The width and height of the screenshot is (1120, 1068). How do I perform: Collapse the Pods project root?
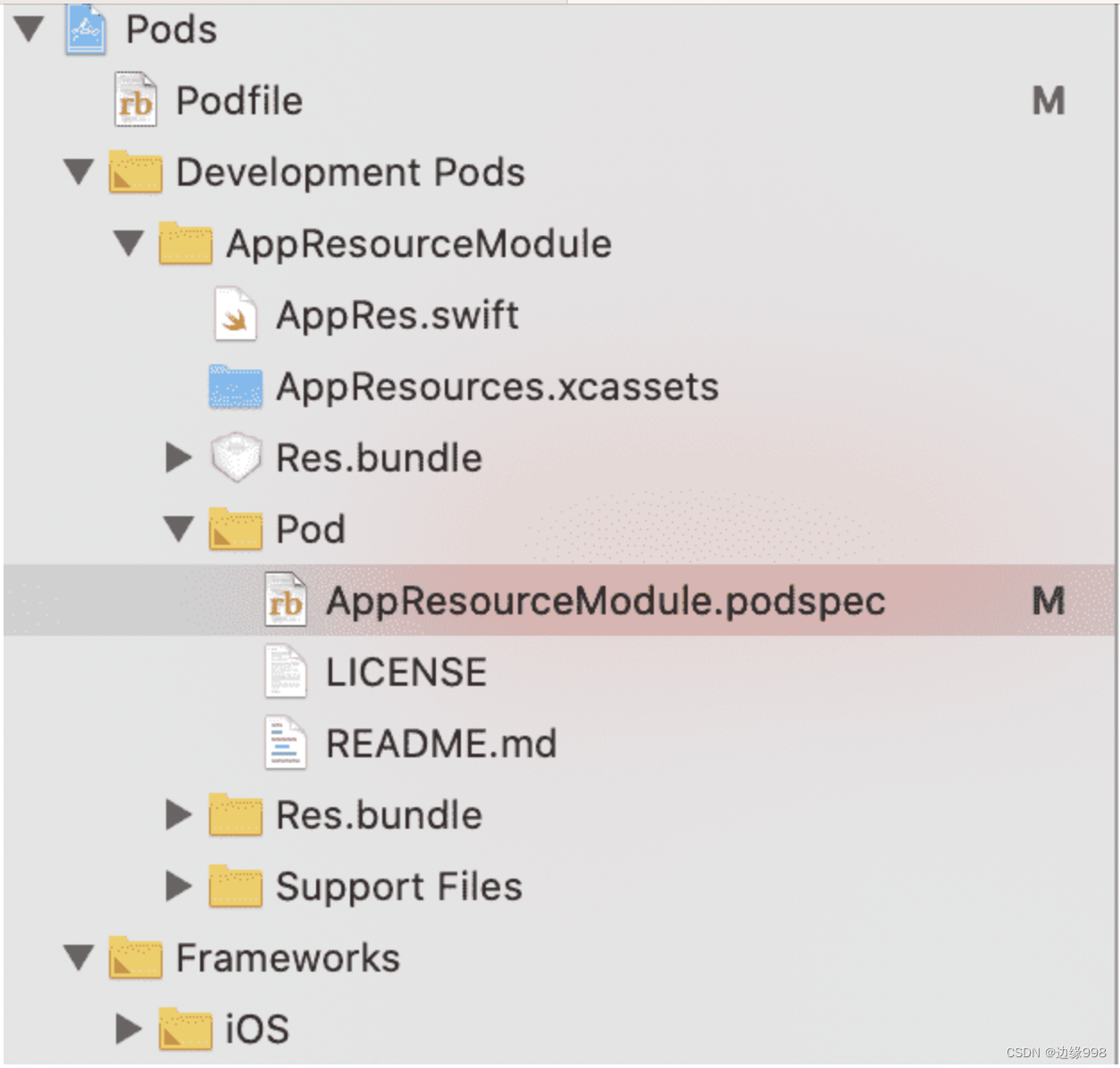point(29,29)
